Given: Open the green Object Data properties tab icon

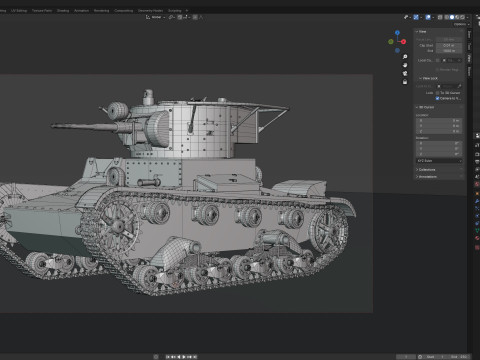Looking at the screenshot, I should coord(477,231).
